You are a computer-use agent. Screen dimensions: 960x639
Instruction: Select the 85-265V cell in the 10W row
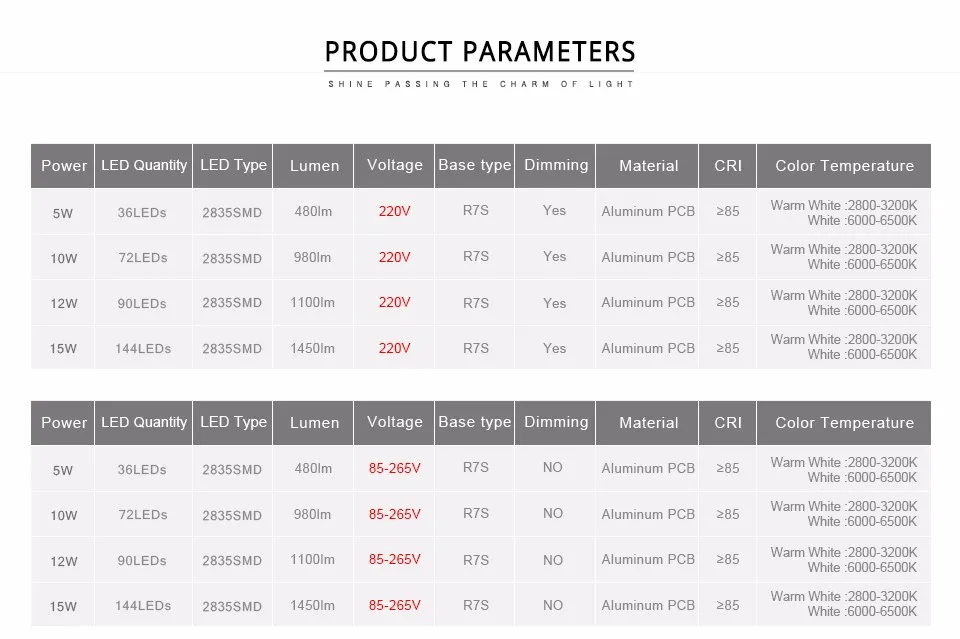click(x=394, y=514)
